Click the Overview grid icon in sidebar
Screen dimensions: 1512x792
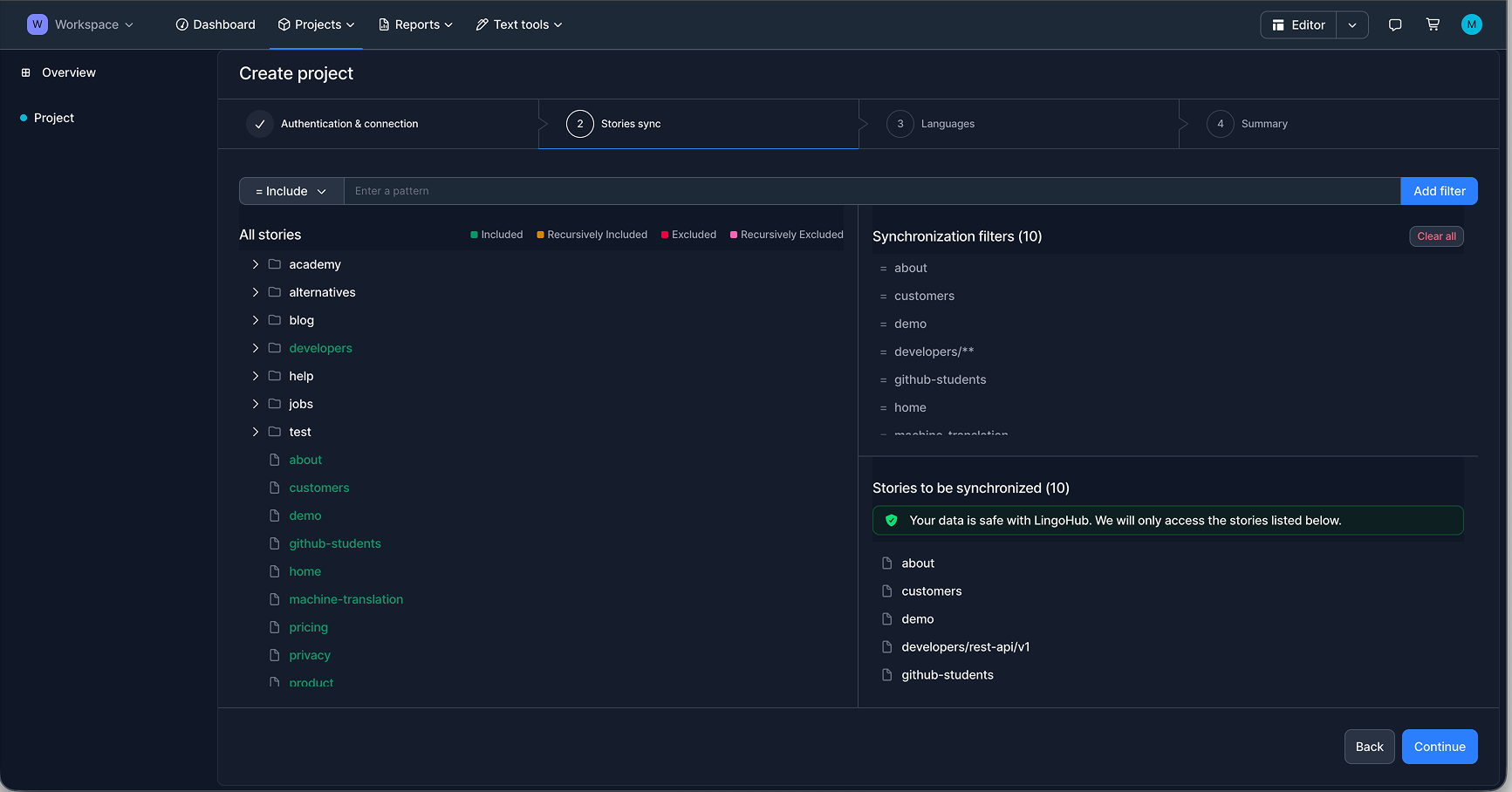pos(26,73)
